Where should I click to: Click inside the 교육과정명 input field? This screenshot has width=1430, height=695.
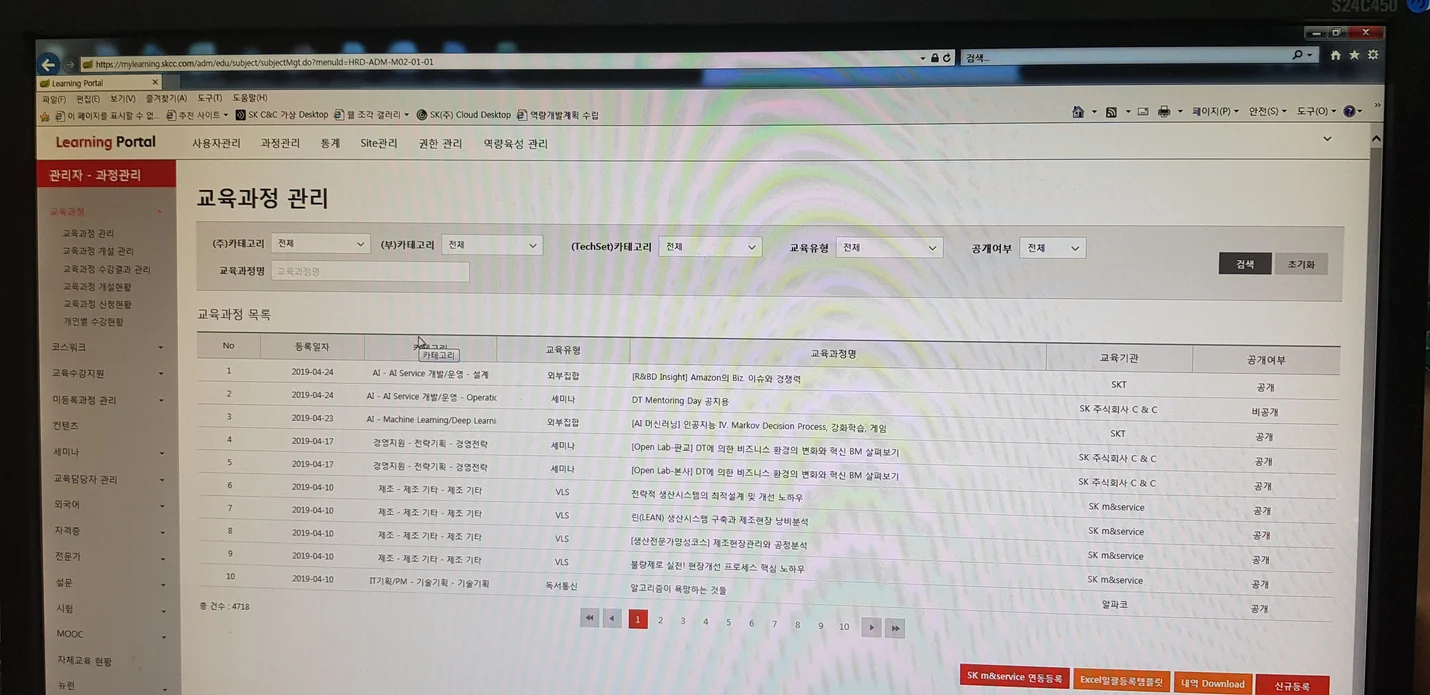point(370,271)
